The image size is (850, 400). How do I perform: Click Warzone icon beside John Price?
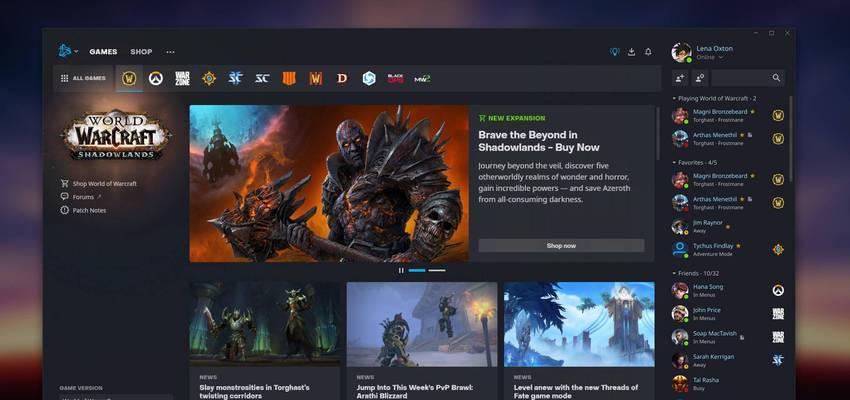coord(778,313)
